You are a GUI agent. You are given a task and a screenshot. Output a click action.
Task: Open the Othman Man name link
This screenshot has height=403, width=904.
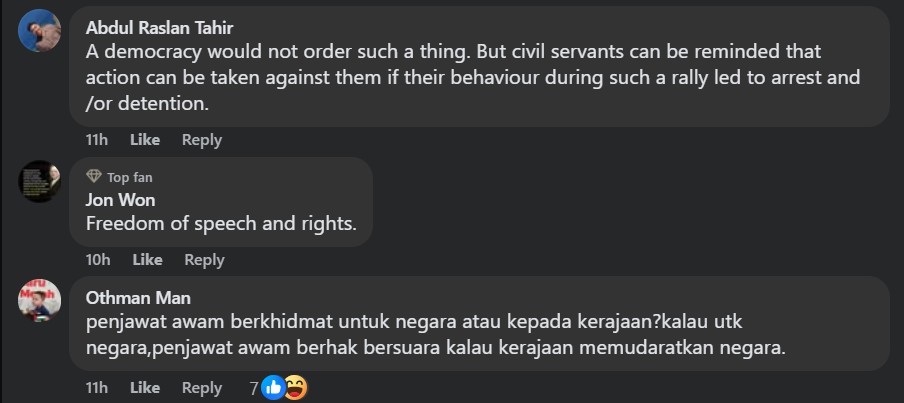click(x=138, y=297)
